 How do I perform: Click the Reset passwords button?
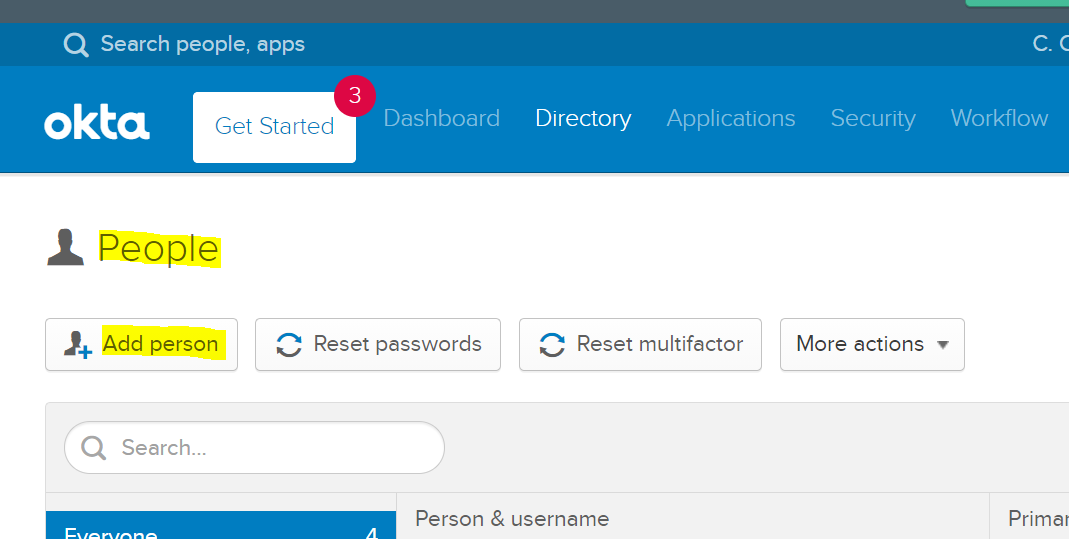[x=378, y=345]
